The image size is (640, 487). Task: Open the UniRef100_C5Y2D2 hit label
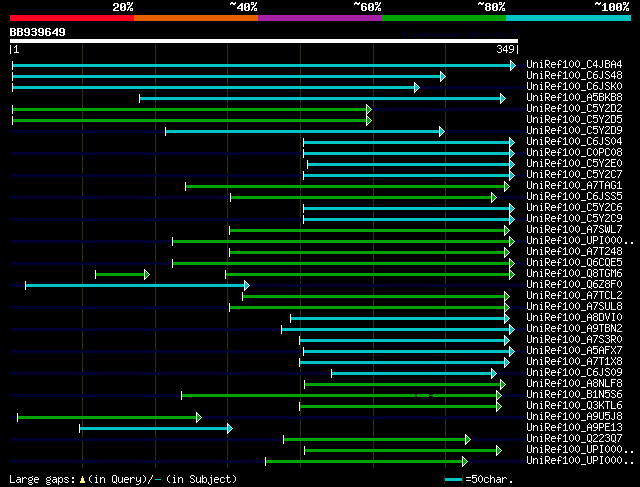pyautogui.click(x=574, y=109)
